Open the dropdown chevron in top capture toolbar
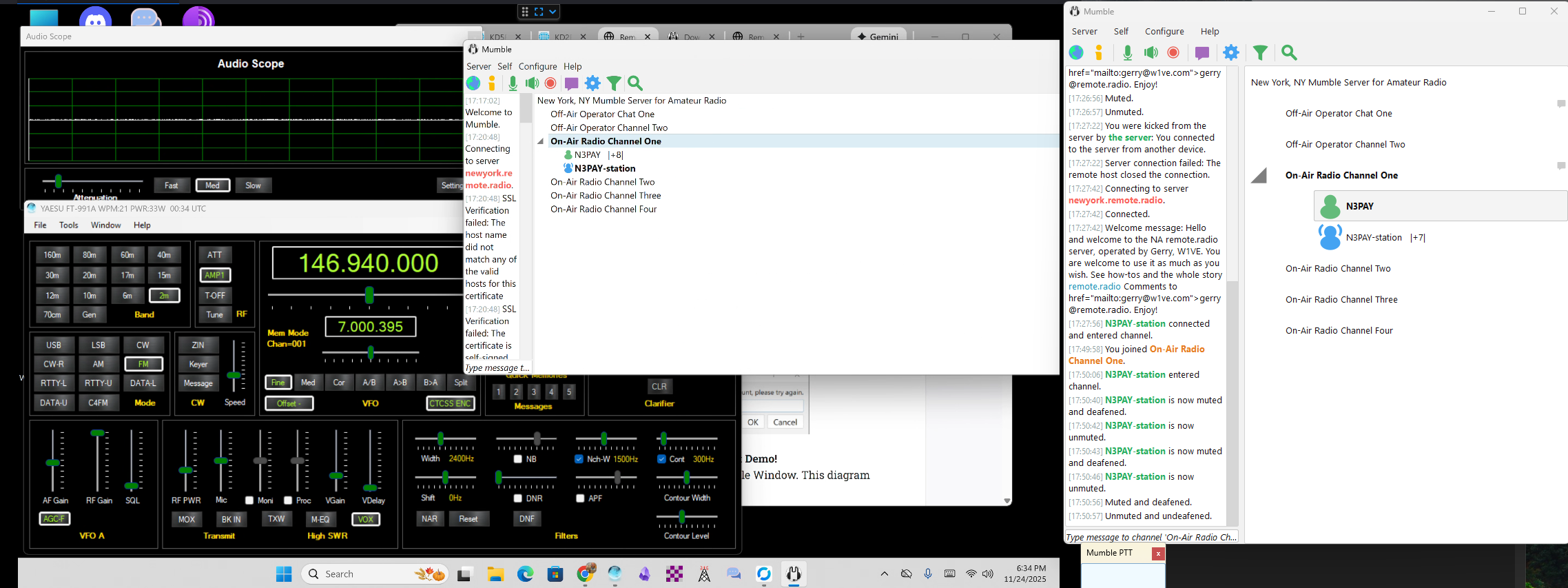The height and width of the screenshot is (588, 1568). 553,12
